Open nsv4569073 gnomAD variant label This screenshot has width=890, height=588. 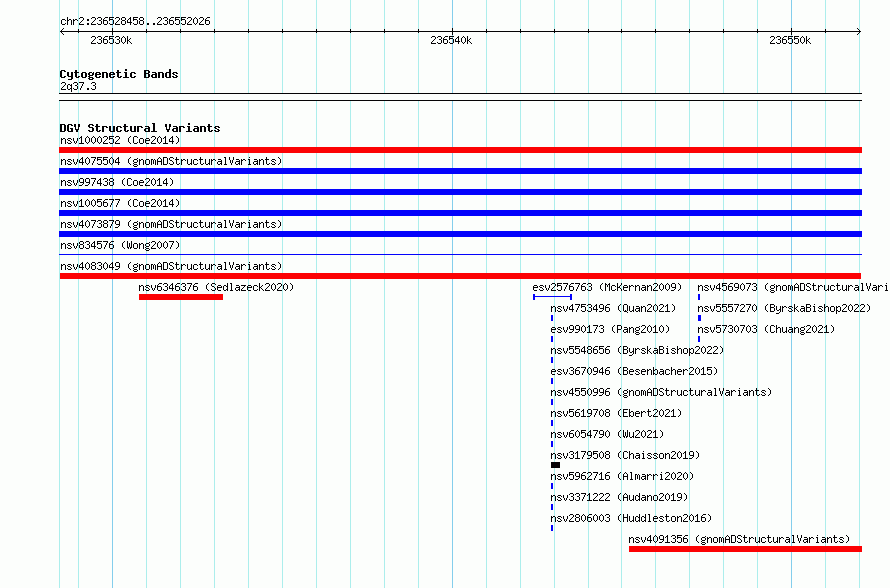pyautogui.click(x=793, y=287)
